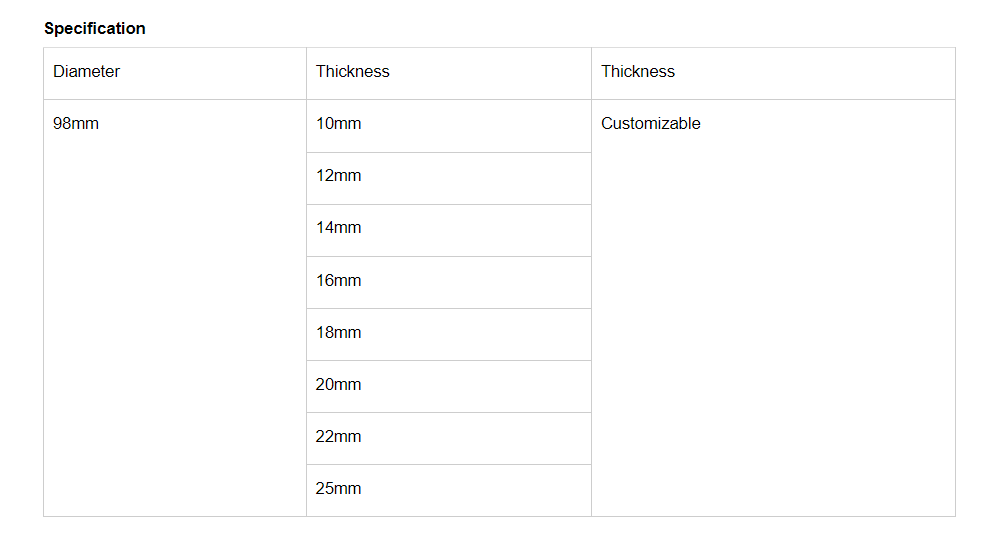Select the 14mm thickness row
This screenshot has height=548, width=1004.
(339, 228)
